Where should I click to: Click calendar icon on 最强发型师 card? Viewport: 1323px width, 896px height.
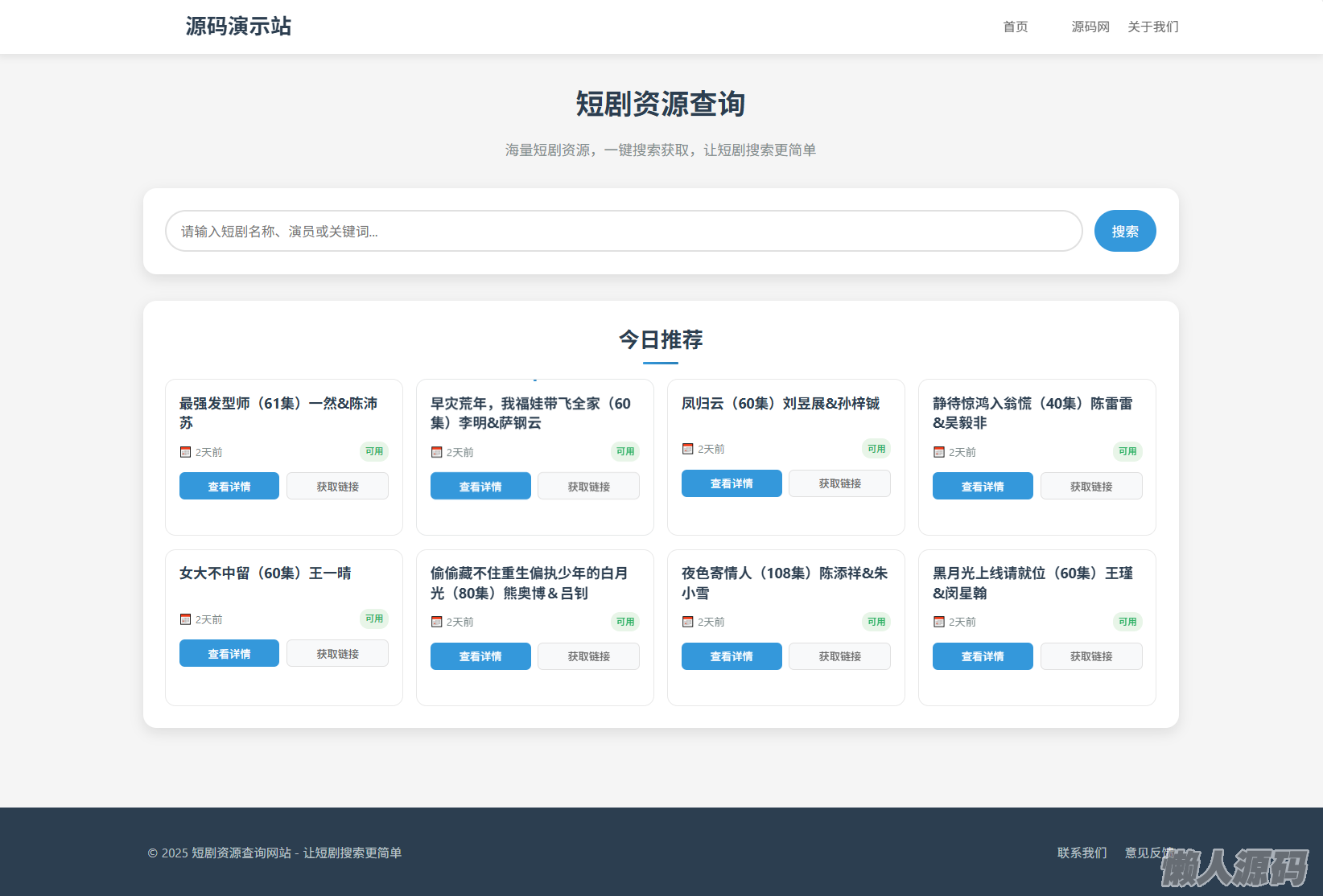coord(185,452)
